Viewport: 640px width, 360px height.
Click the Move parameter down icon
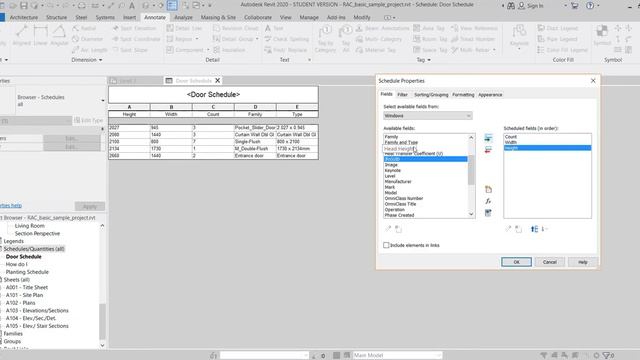click(x=544, y=229)
